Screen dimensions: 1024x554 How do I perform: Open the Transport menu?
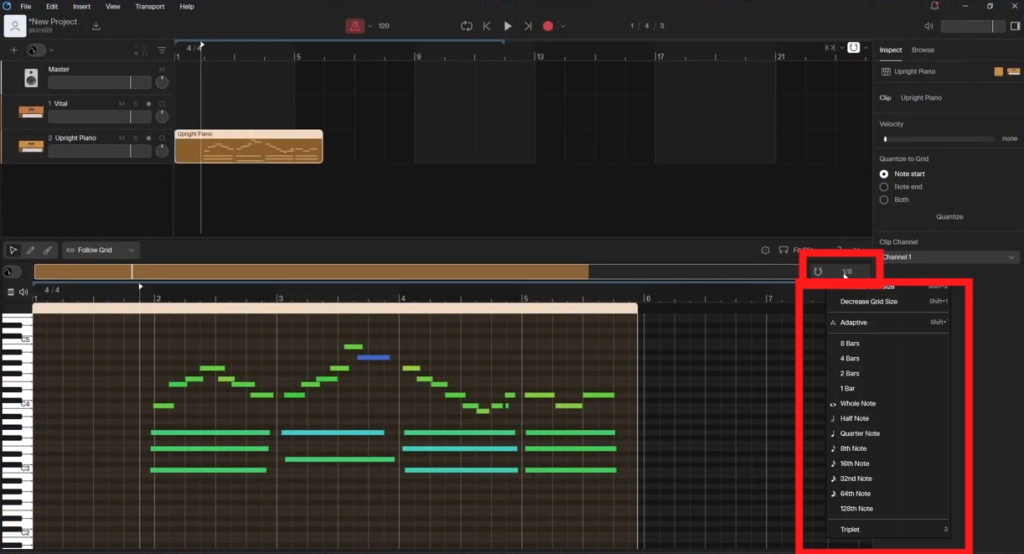(150, 6)
